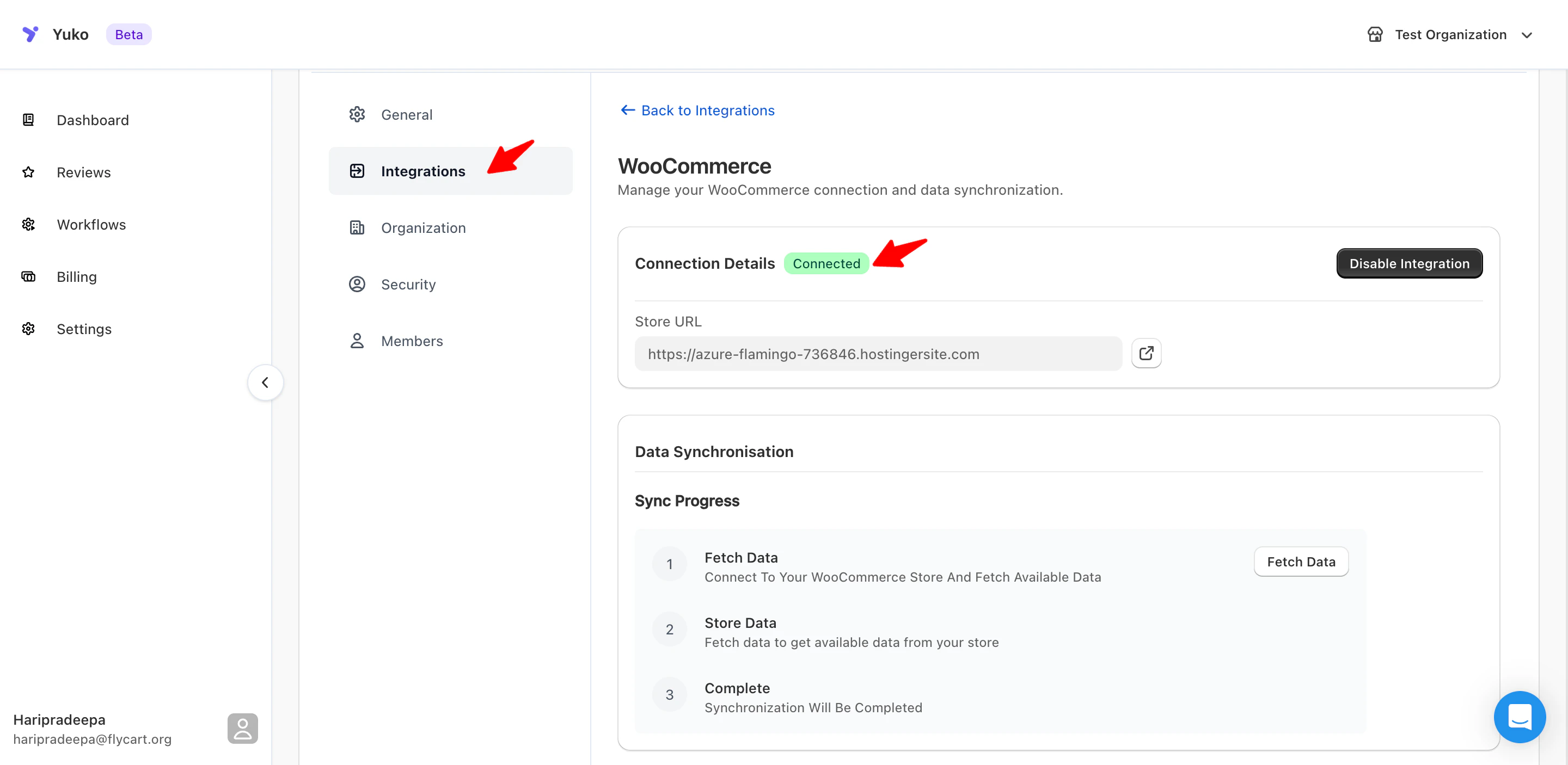
Task: Click the Dashboard sidebar icon
Action: pyautogui.click(x=29, y=120)
